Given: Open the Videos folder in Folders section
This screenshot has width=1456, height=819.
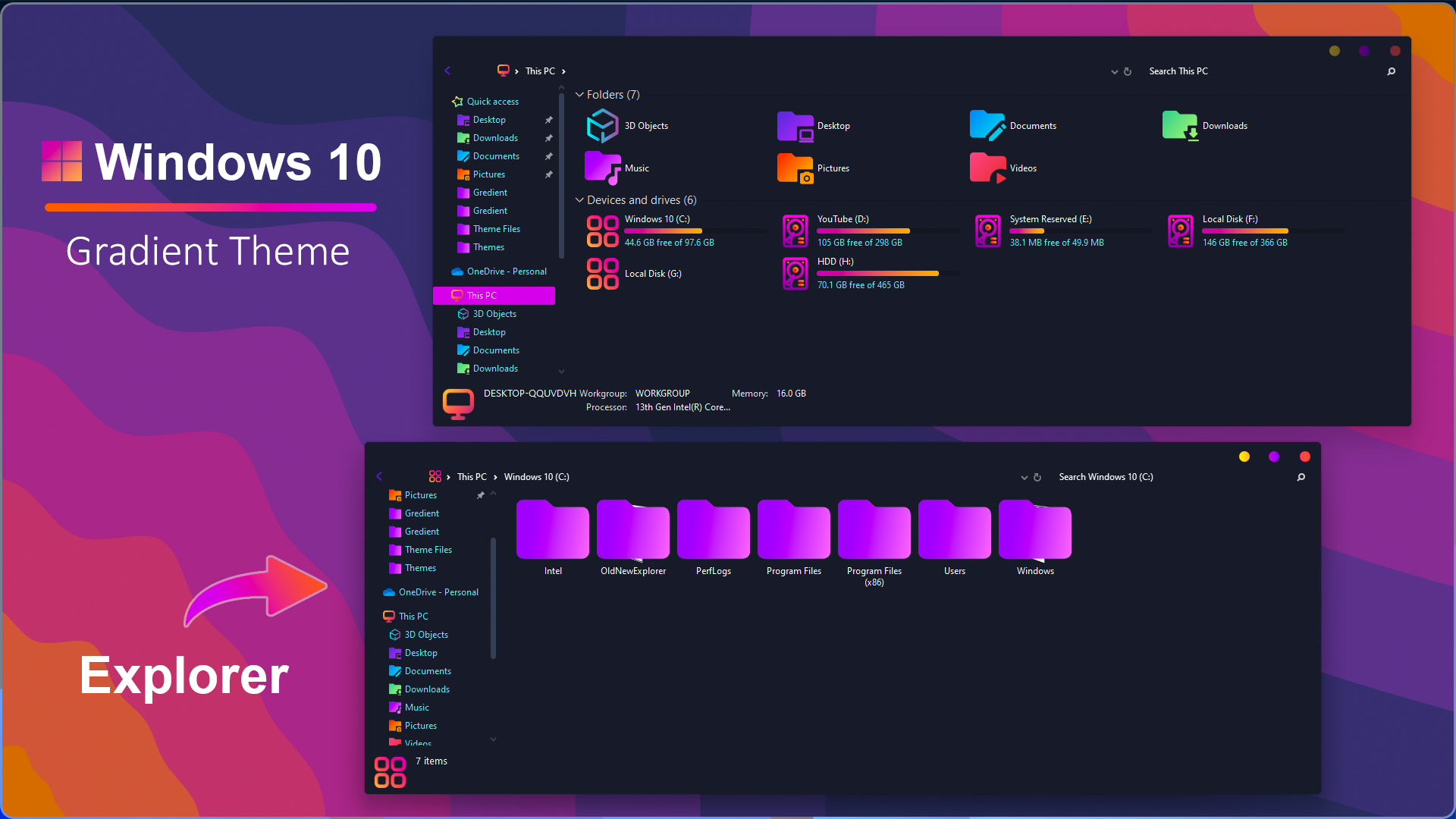Looking at the screenshot, I should click(x=987, y=168).
